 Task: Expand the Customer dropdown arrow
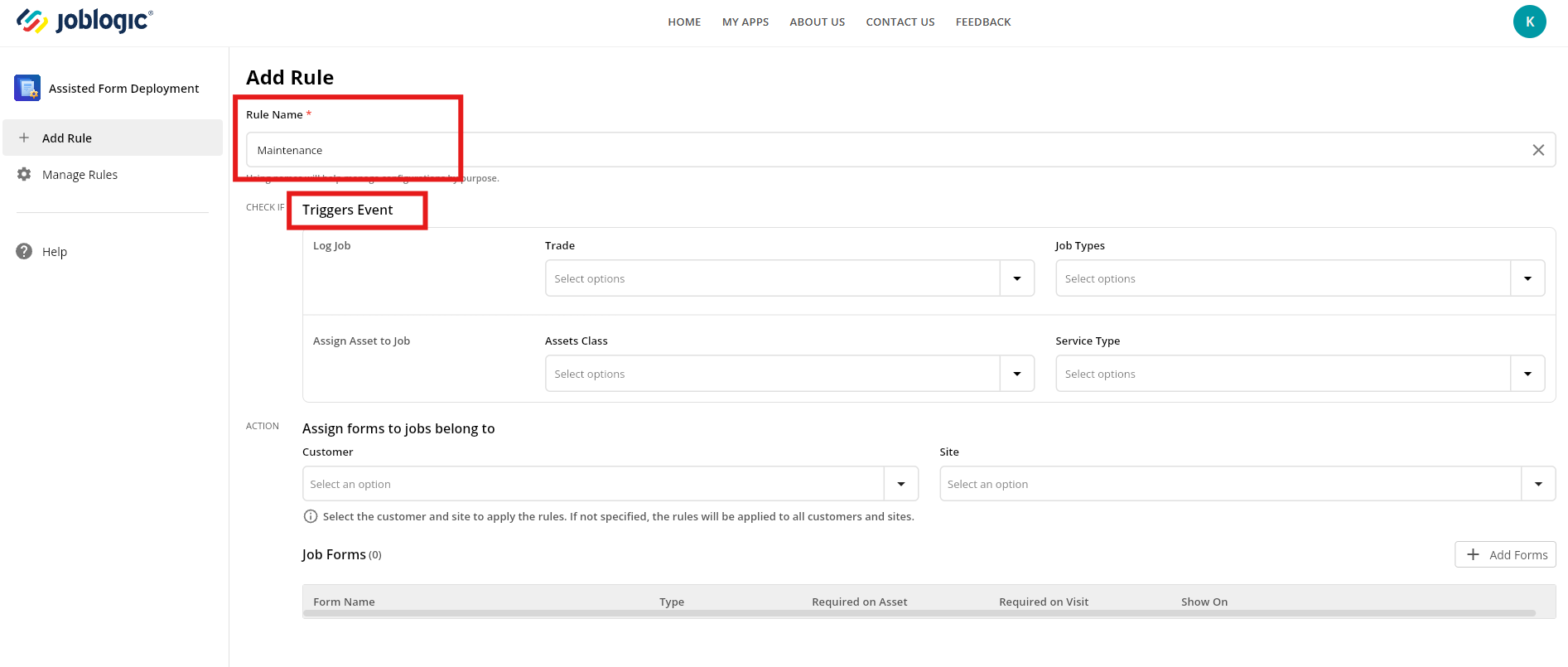coord(901,484)
